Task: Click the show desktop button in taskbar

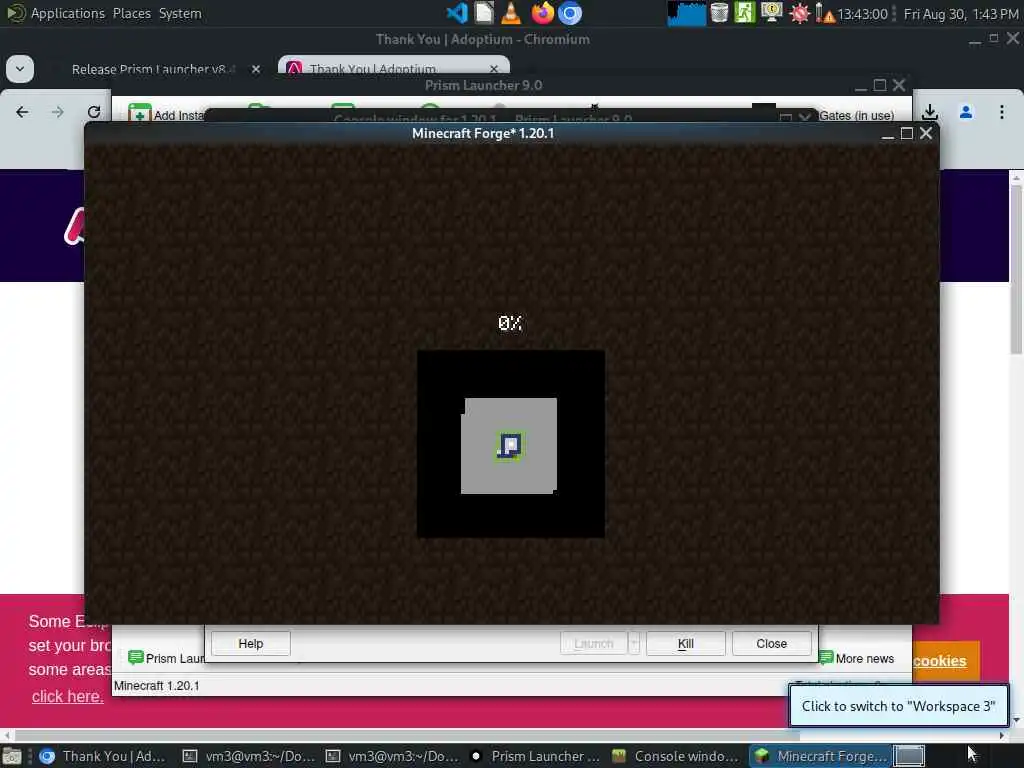Action: click(12, 756)
